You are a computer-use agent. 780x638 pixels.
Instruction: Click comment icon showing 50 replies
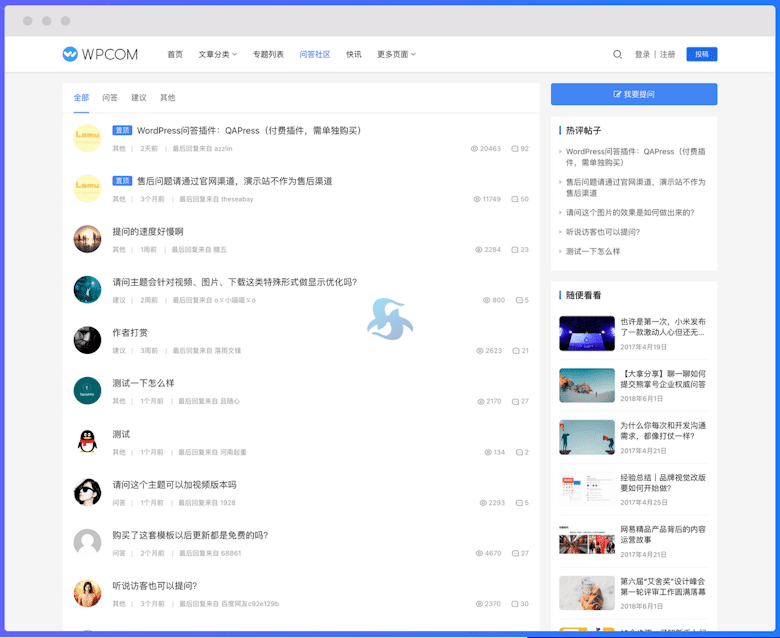515,199
